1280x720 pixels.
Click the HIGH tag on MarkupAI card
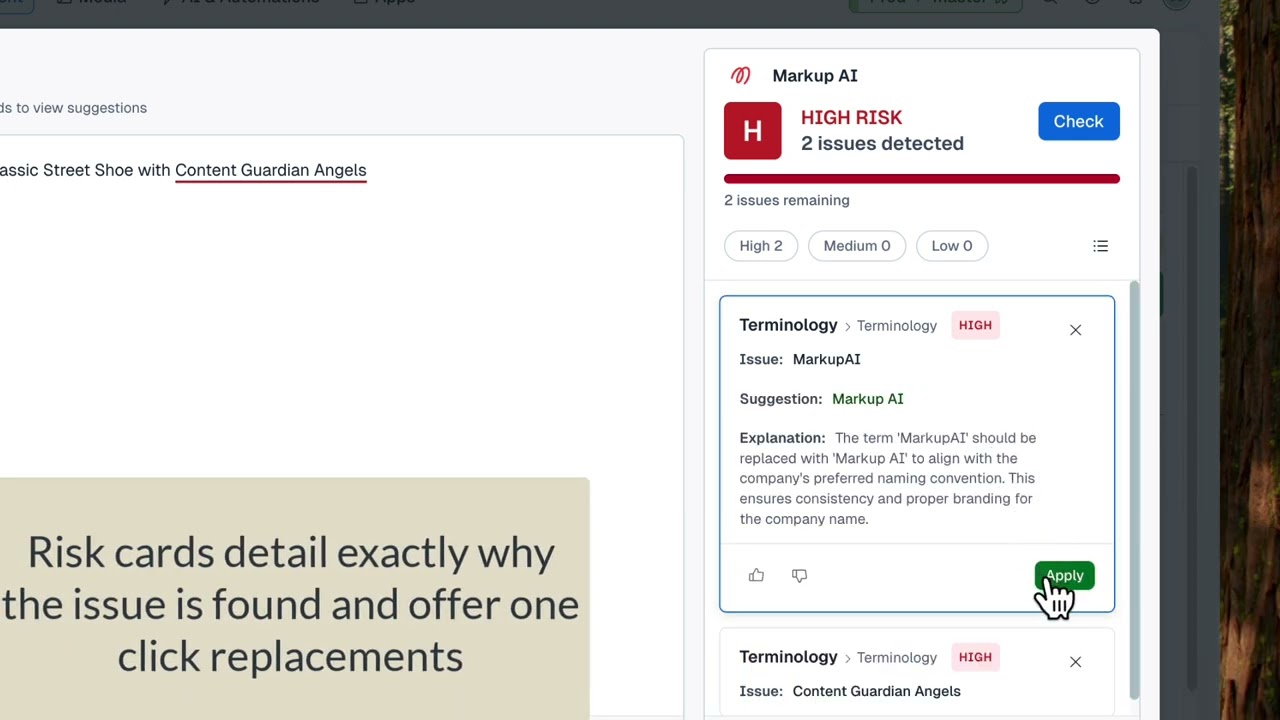[x=975, y=325]
